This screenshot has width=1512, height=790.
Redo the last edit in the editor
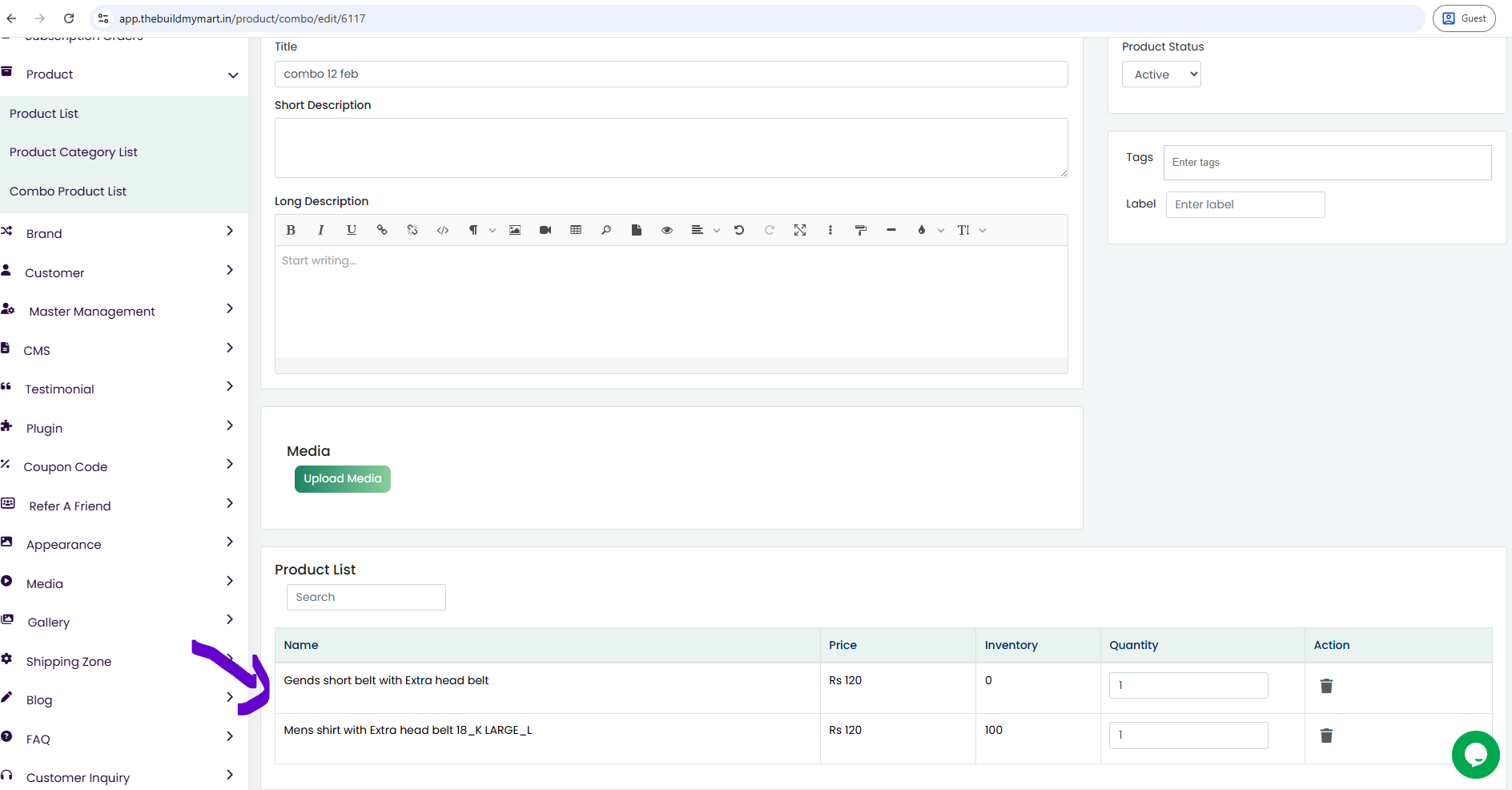[770, 230]
